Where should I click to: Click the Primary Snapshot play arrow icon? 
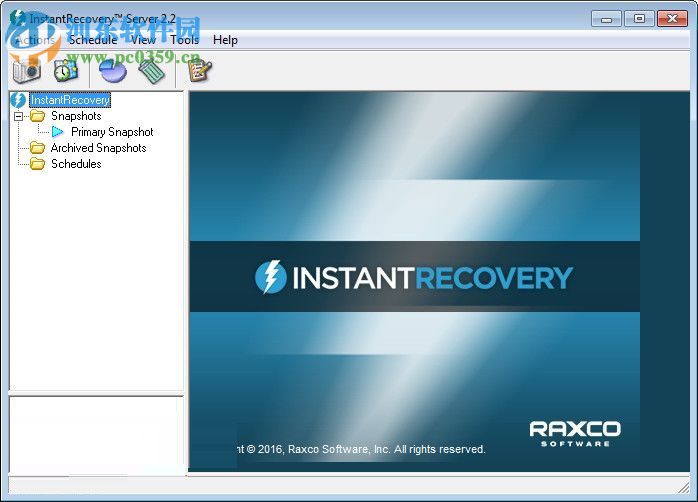(x=57, y=132)
